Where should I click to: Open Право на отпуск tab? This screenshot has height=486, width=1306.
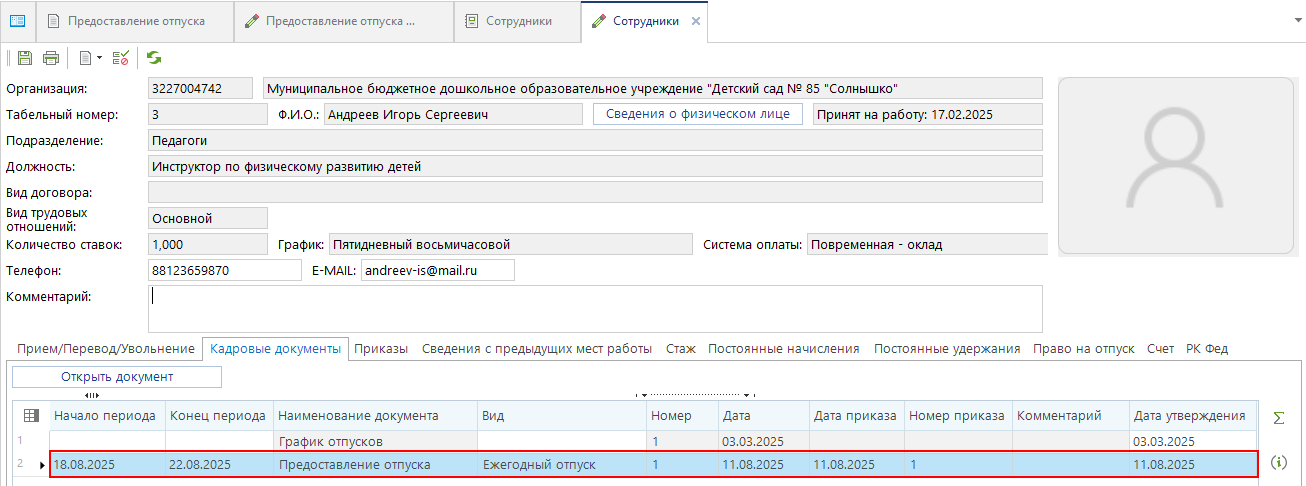click(1084, 349)
